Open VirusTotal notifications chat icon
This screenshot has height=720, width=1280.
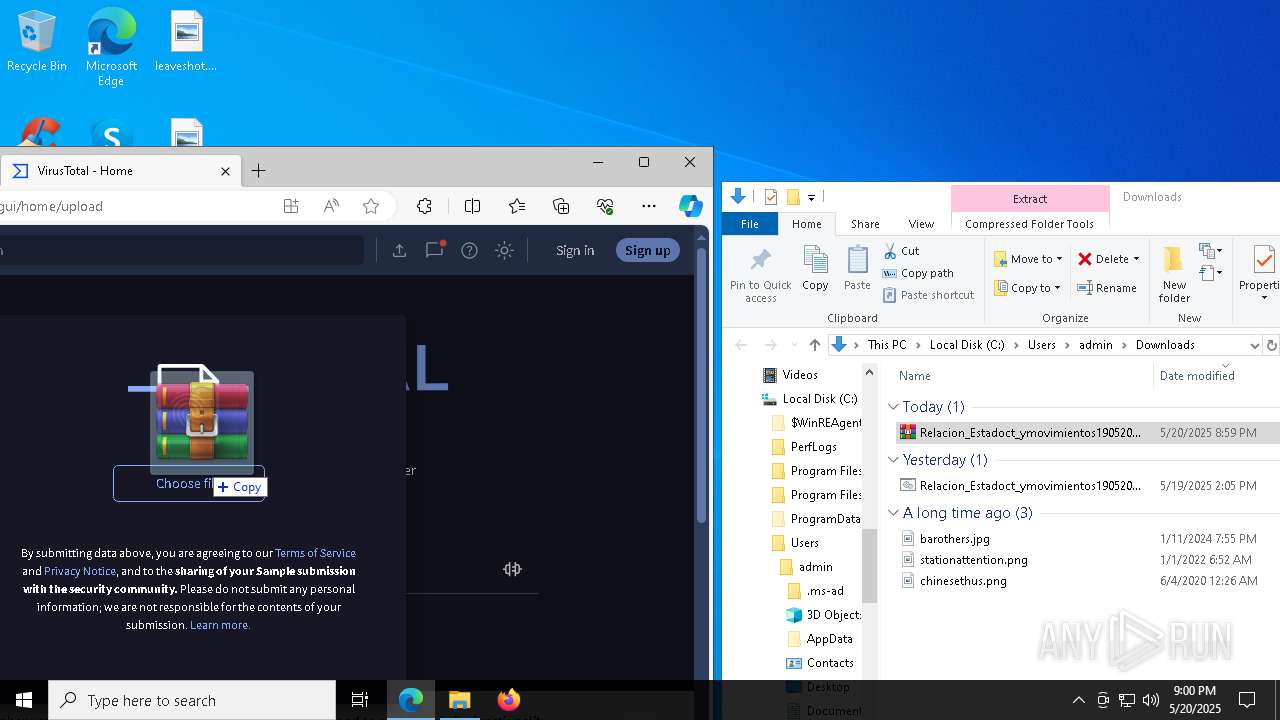point(434,250)
